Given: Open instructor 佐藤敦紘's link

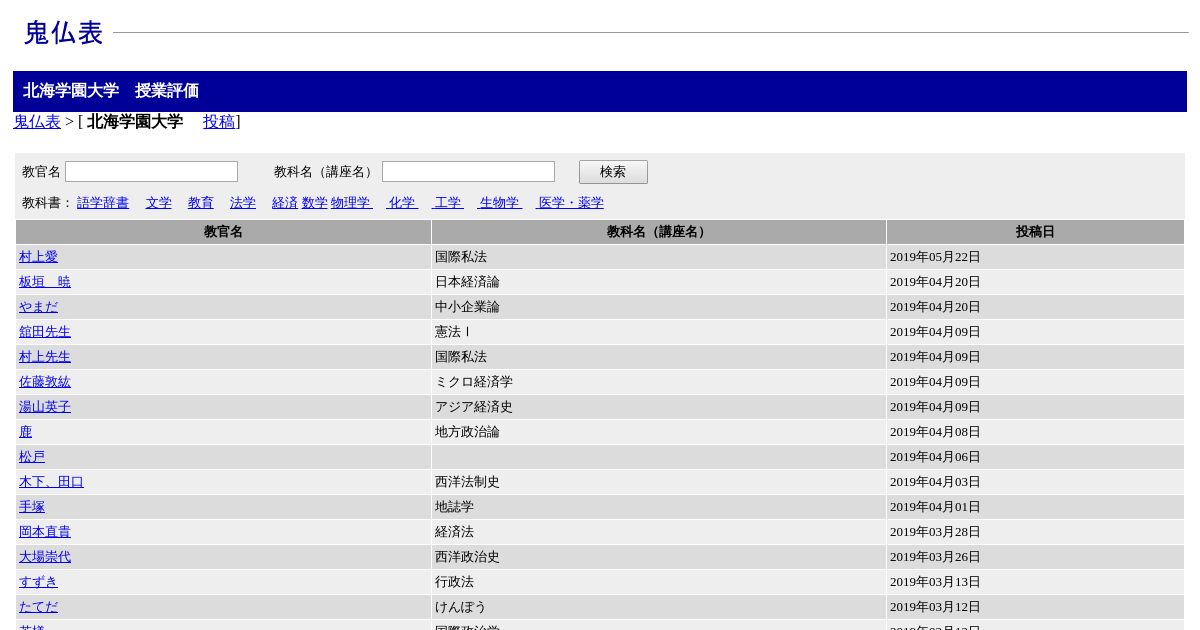Looking at the screenshot, I should [x=45, y=382].
